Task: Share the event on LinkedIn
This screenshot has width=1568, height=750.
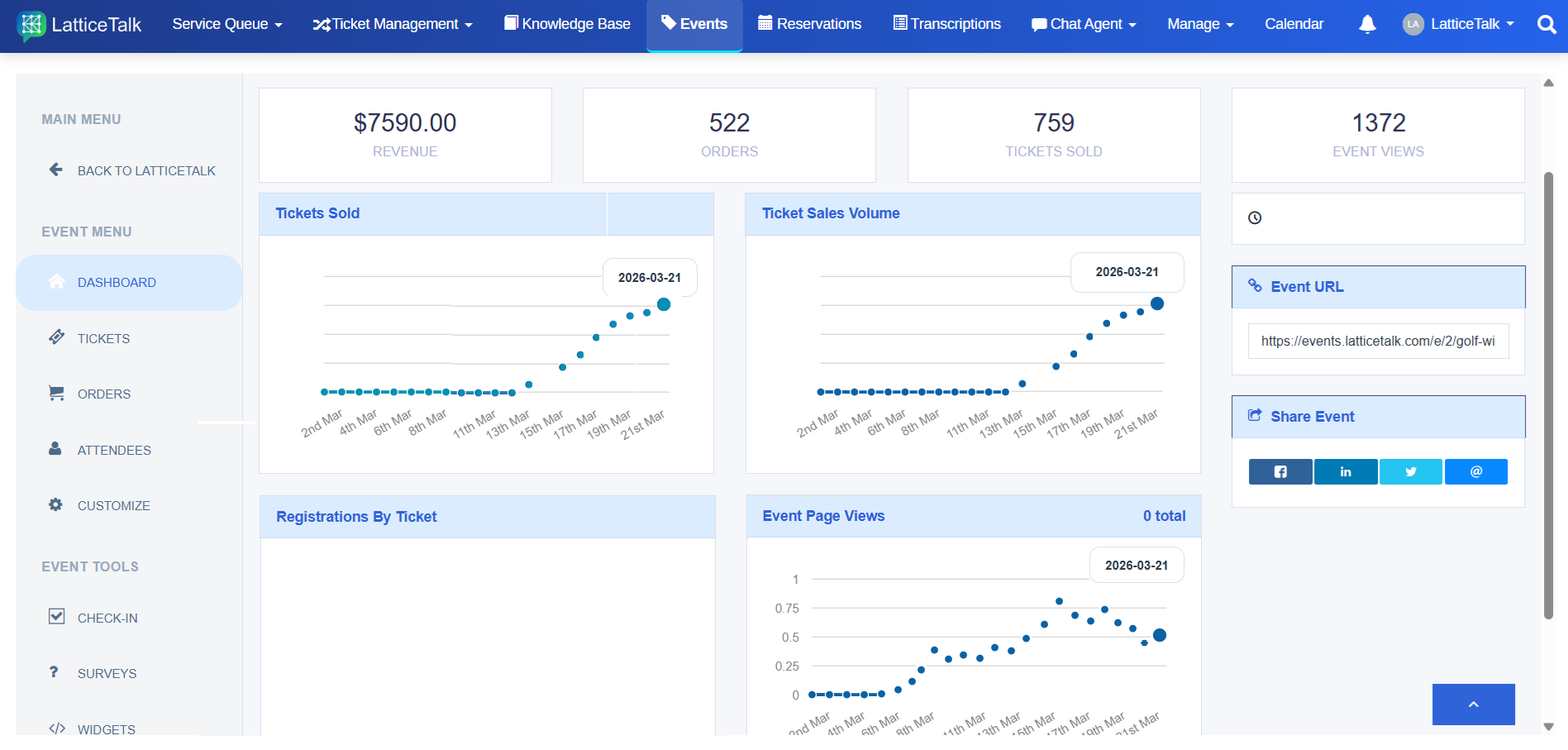Action: tap(1345, 471)
